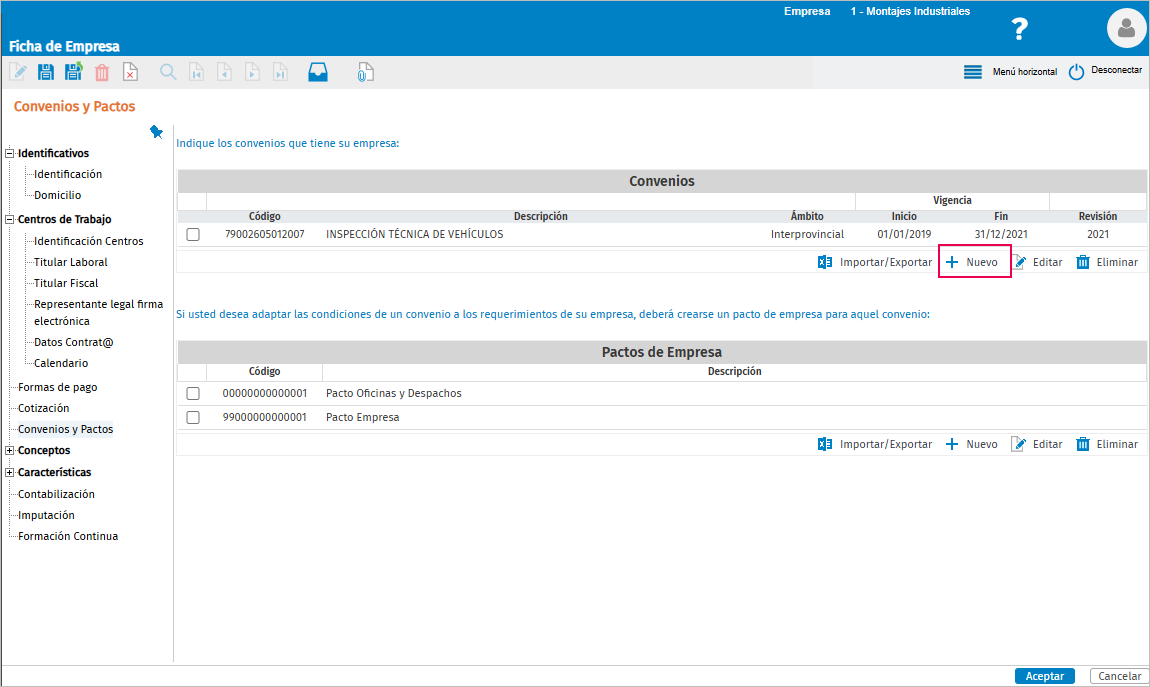Click the red trash delete icon in toolbar
Viewport: 1150px width, 687px height.
click(x=102, y=72)
